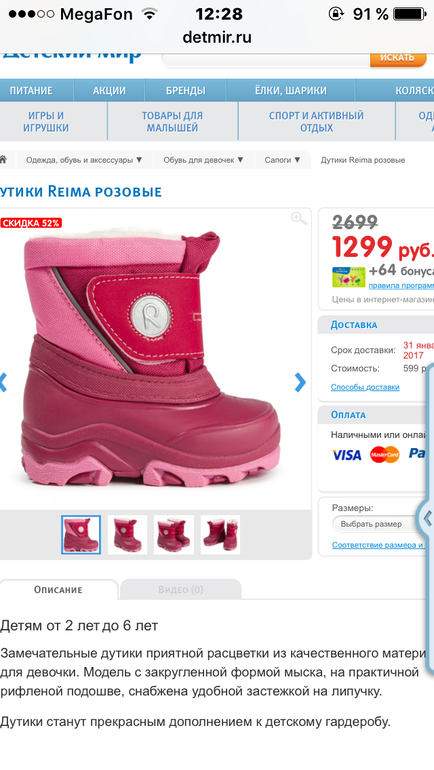Expand the Сапоги breadcrumb dropdown
This screenshot has height=770, width=434.
(x=282, y=160)
